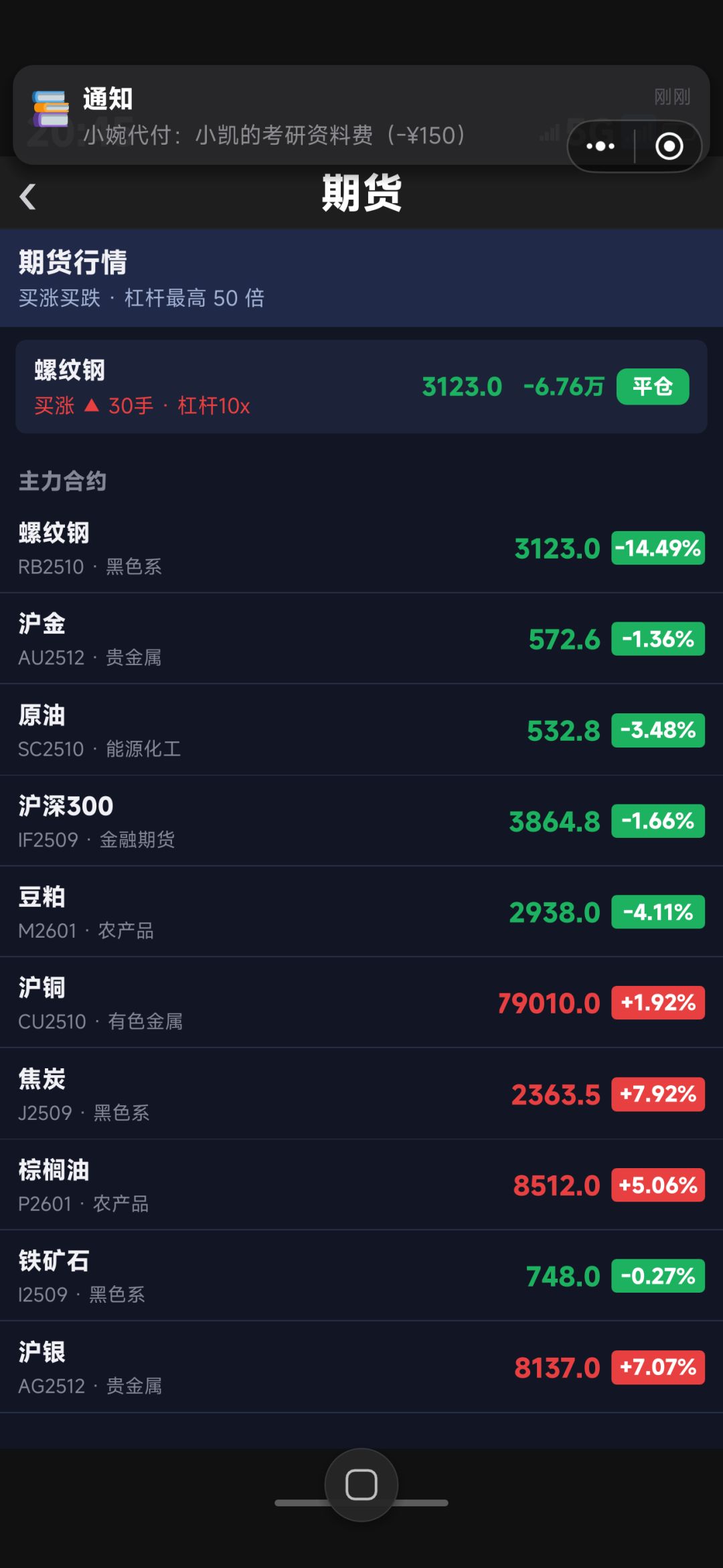
Task: Open 沪深300 IF2509 contract
Action: pos(361,821)
